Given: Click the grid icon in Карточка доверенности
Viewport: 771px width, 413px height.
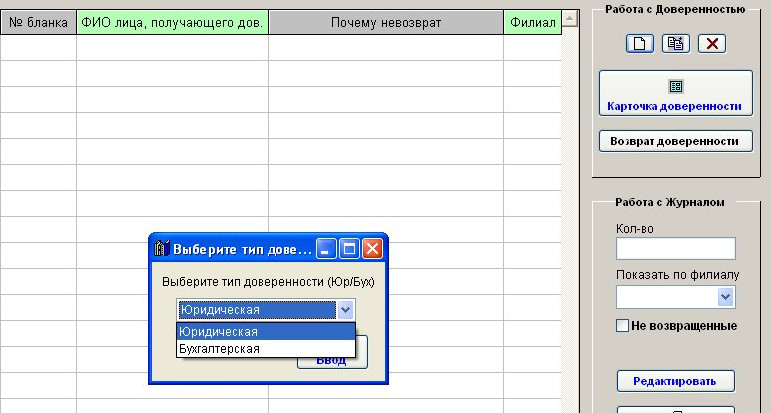Looking at the screenshot, I should click(x=676, y=87).
